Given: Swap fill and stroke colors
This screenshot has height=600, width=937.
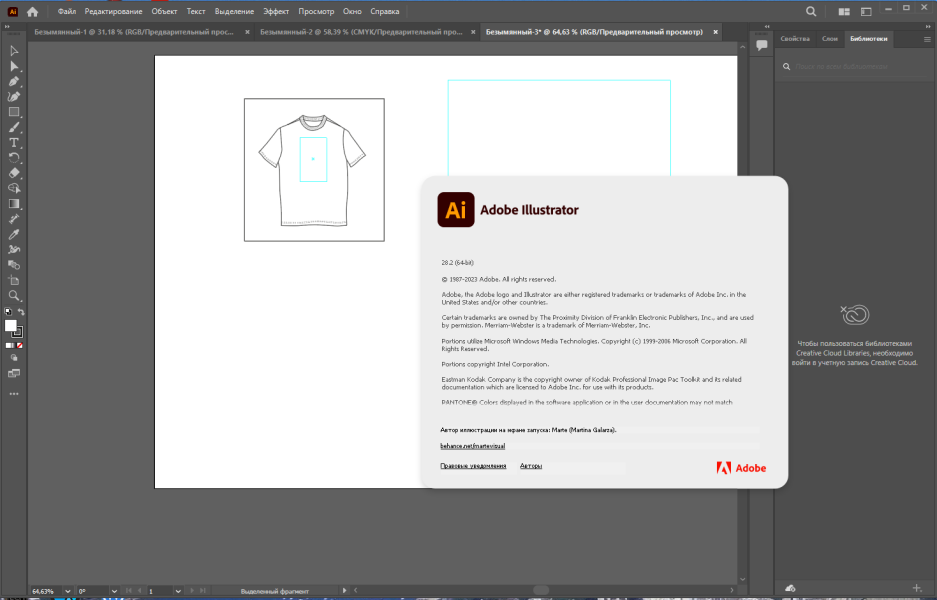Looking at the screenshot, I should click(x=21, y=312).
